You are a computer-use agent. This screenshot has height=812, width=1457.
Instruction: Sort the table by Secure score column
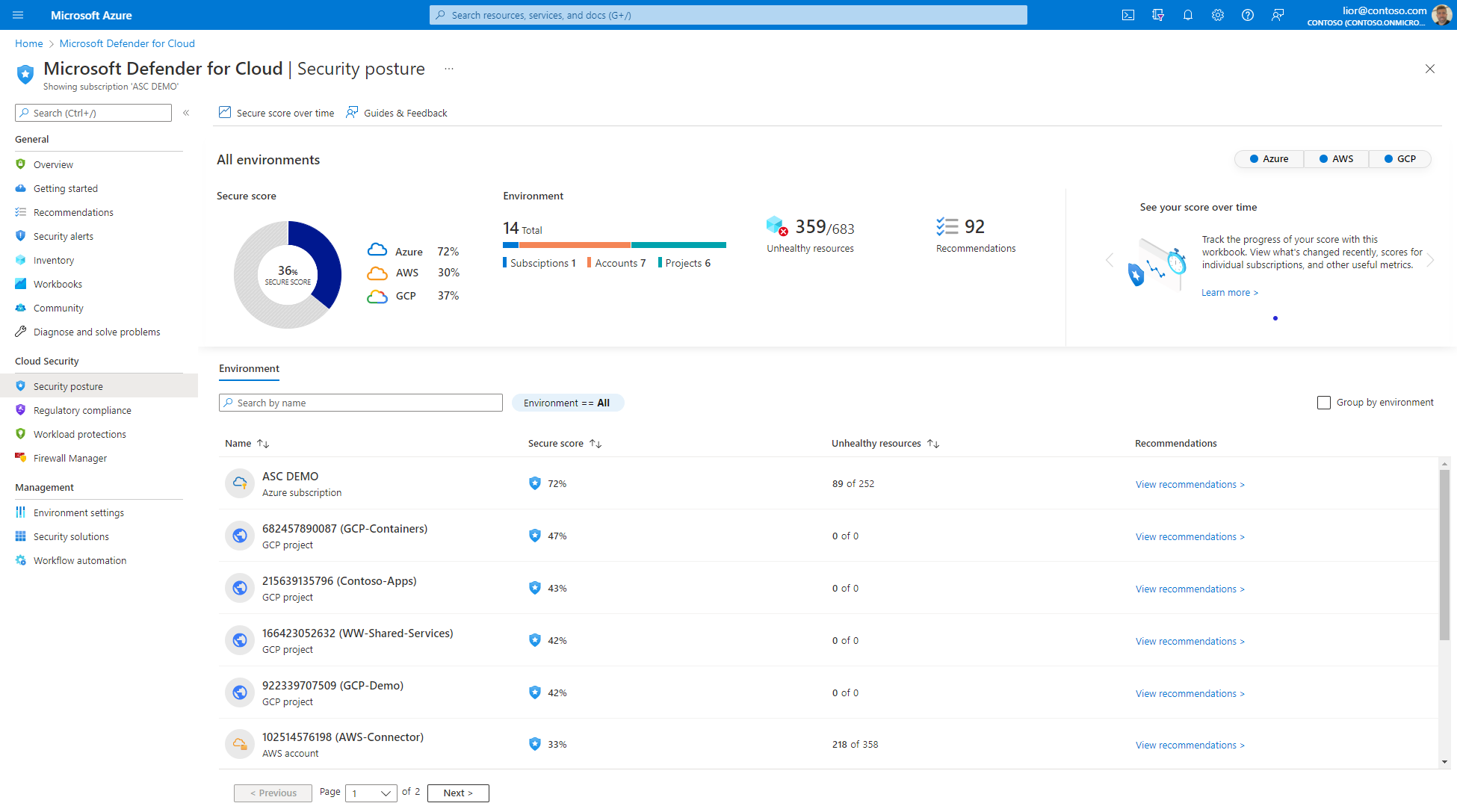[565, 444]
